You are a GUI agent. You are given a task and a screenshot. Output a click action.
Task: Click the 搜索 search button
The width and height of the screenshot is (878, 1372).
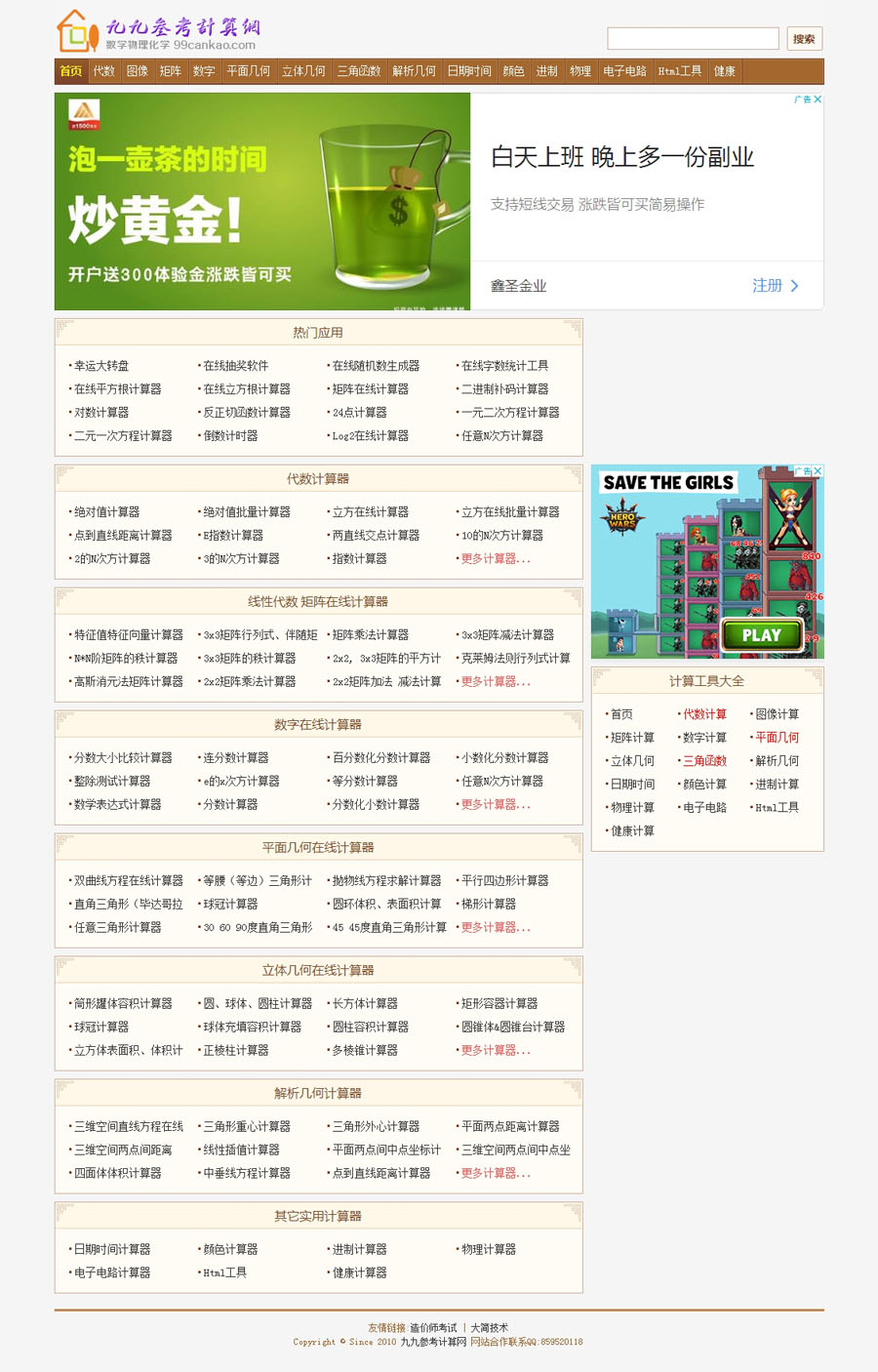pyautogui.click(x=804, y=39)
